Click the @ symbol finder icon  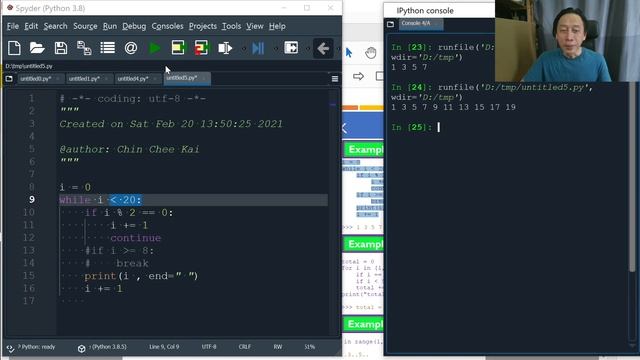coord(131,48)
